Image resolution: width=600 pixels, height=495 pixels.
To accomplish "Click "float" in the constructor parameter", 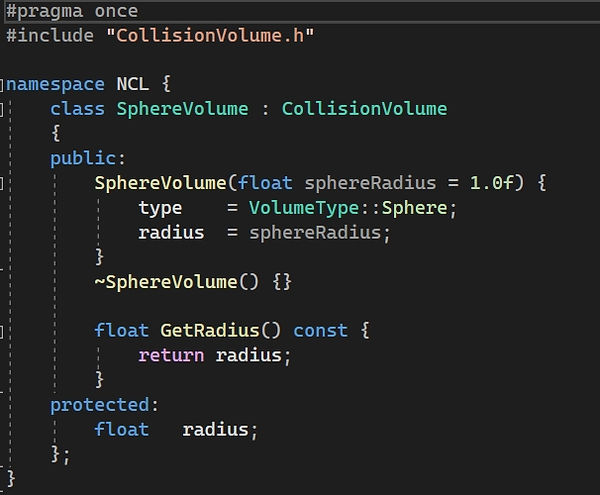I will click(x=265, y=183).
